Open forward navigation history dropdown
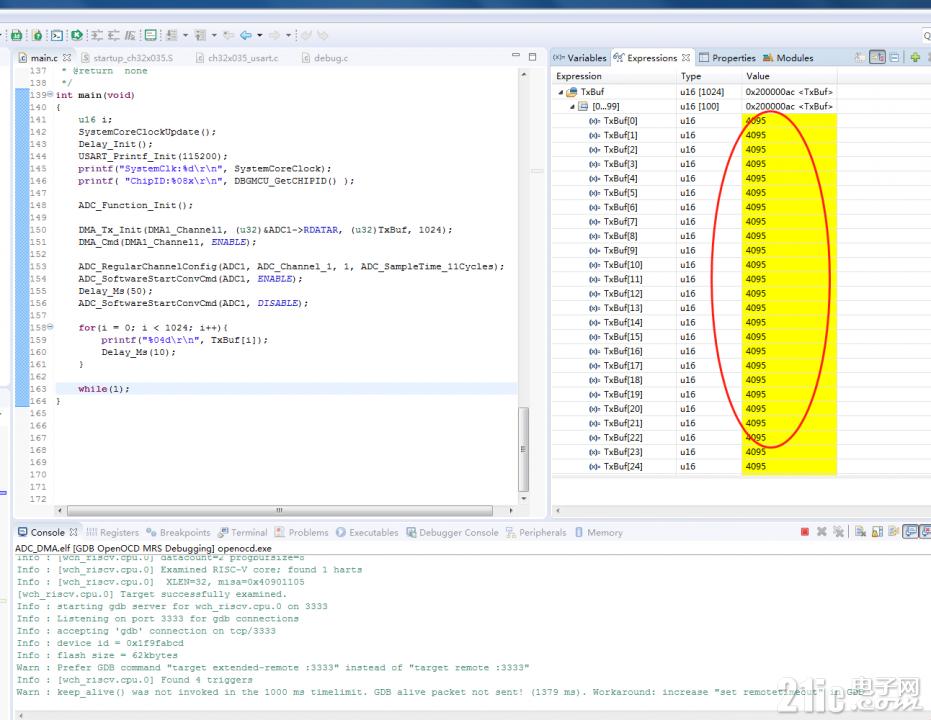This screenshot has width=931, height=720. (x=288, y=36)
